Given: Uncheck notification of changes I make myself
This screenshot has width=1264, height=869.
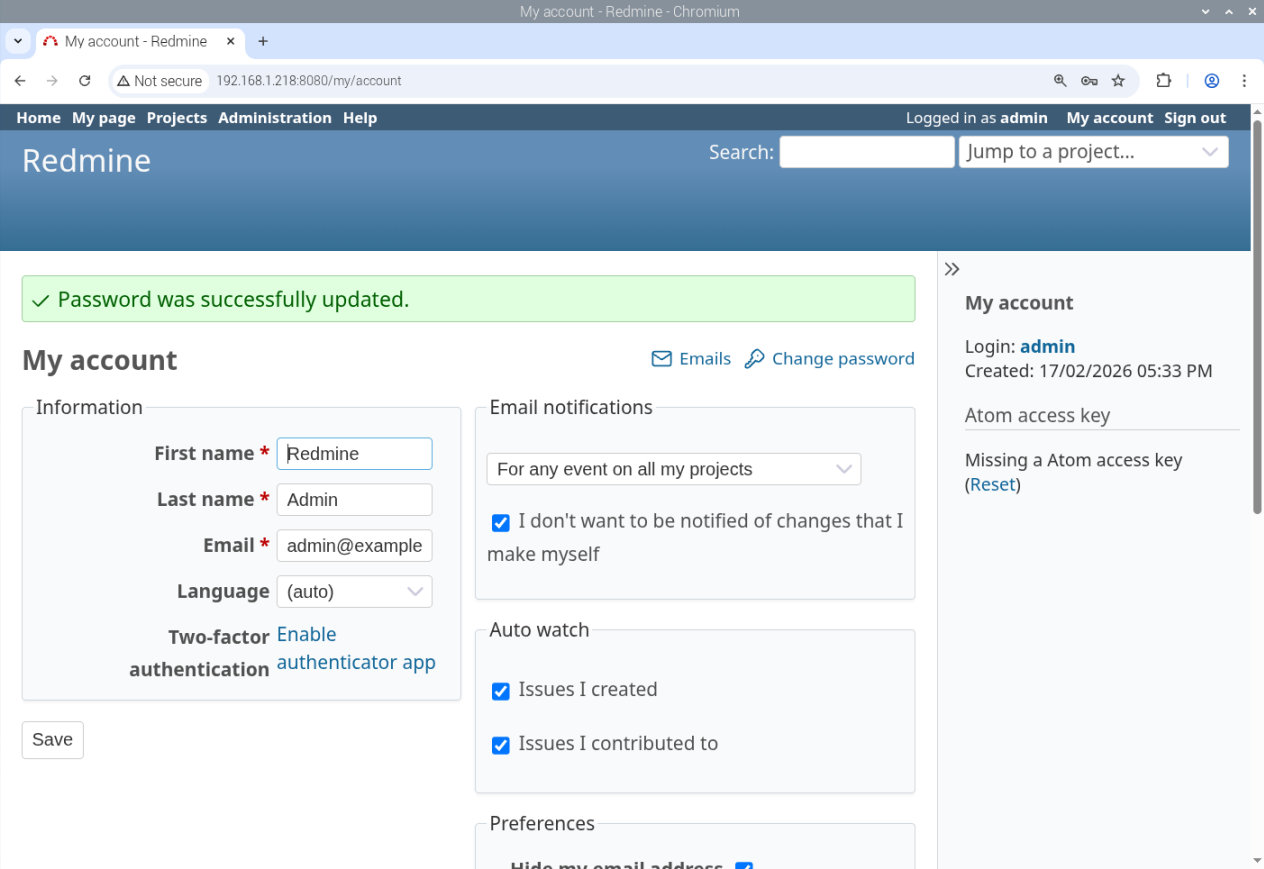Looking at the screenshot, I should (x=500, y=522).
